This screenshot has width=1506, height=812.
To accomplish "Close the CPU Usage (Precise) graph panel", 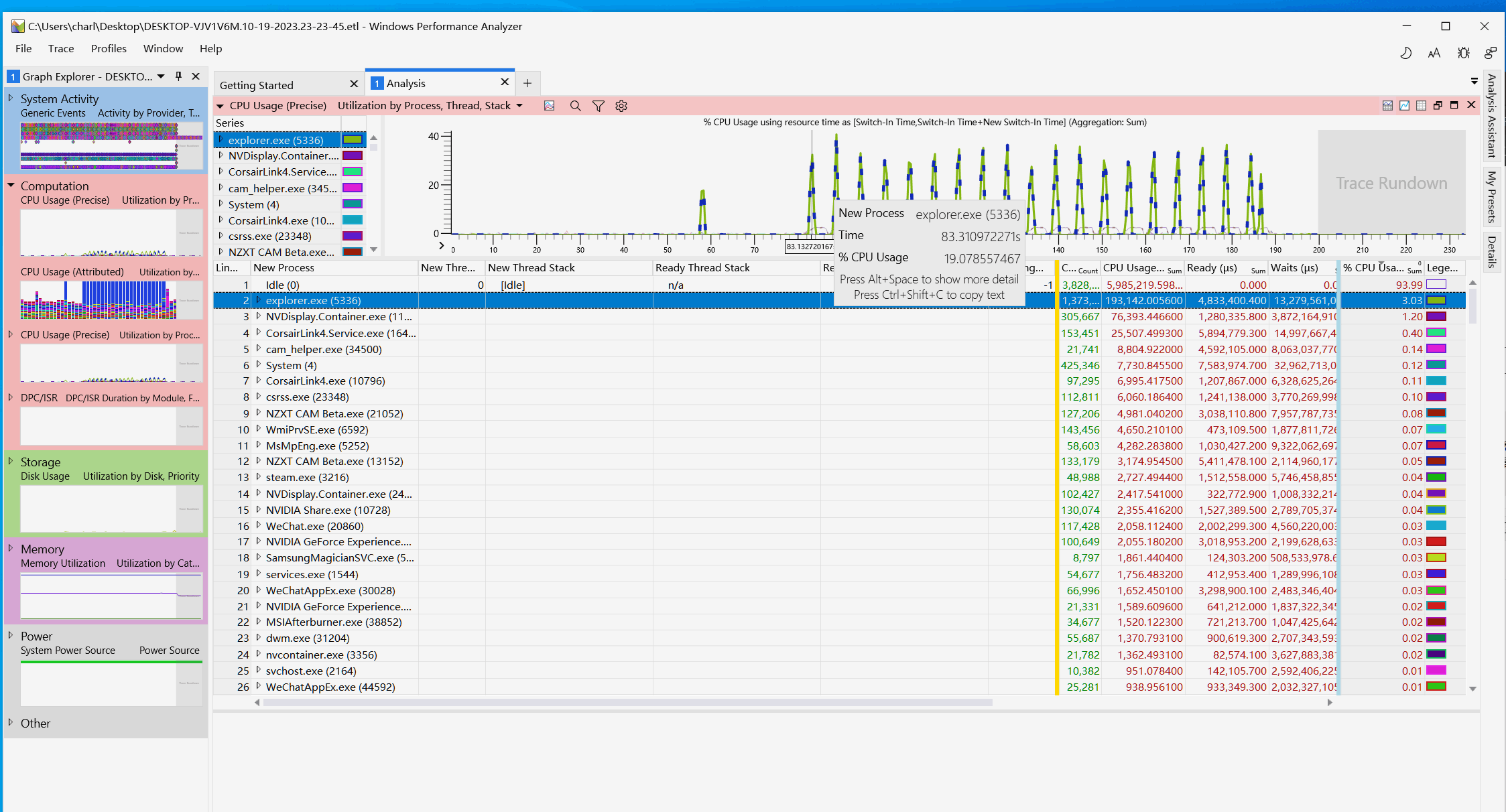I will [x=1471, y=105].
